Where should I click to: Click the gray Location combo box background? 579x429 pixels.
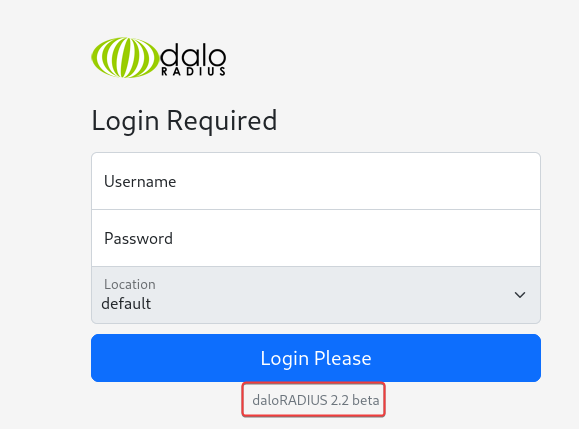[x=316, y=295]
